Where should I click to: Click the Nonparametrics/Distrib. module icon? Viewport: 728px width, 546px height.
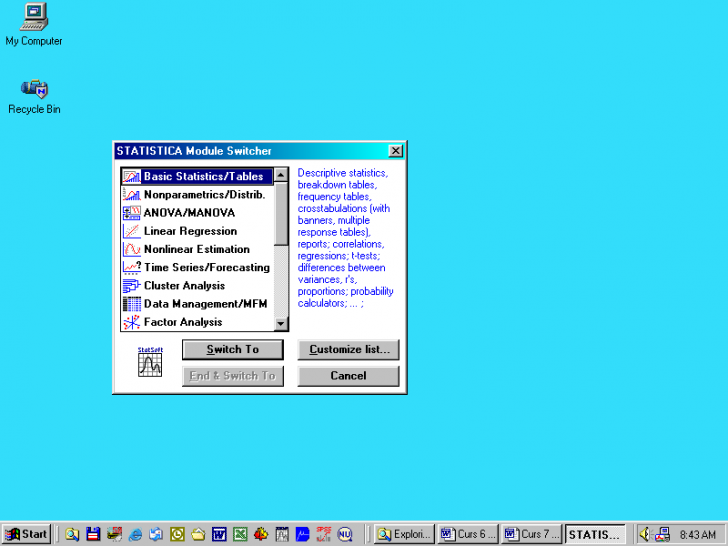[131, 195]
